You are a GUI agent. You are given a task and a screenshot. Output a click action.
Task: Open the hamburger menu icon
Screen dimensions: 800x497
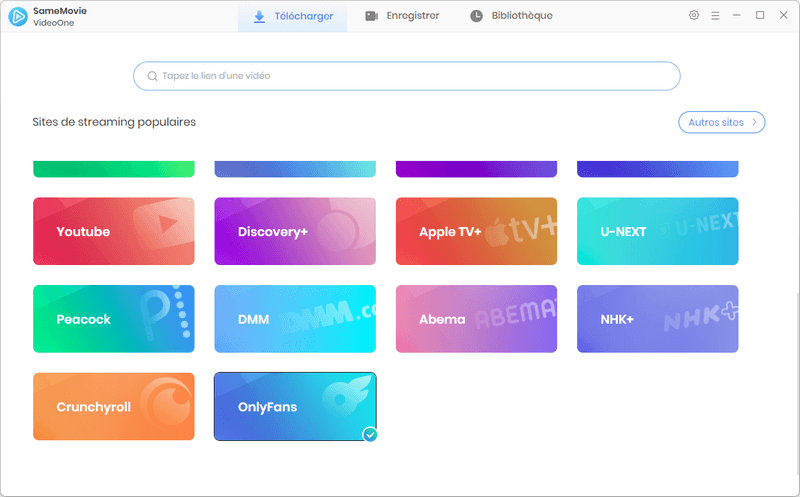(715, 16)
